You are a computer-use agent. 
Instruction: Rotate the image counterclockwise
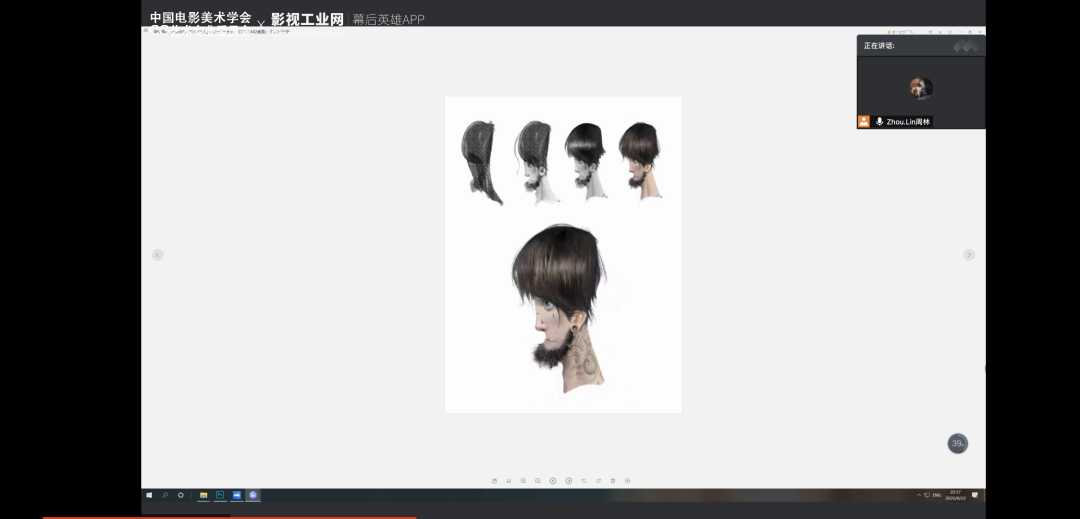click(x=584, y=480)
